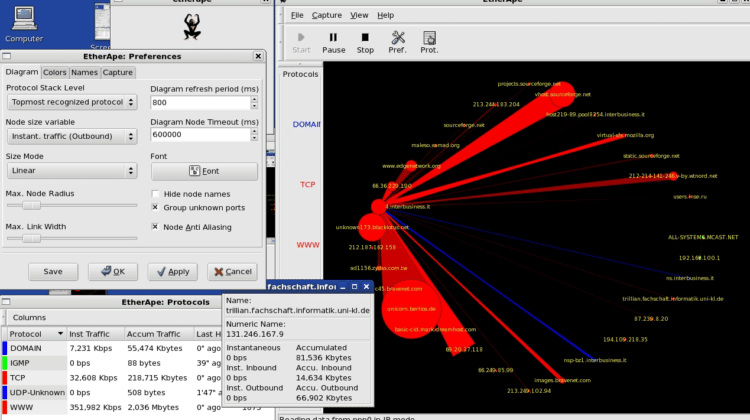Uncheck Group unknown ports

click(x=155, y=207)
